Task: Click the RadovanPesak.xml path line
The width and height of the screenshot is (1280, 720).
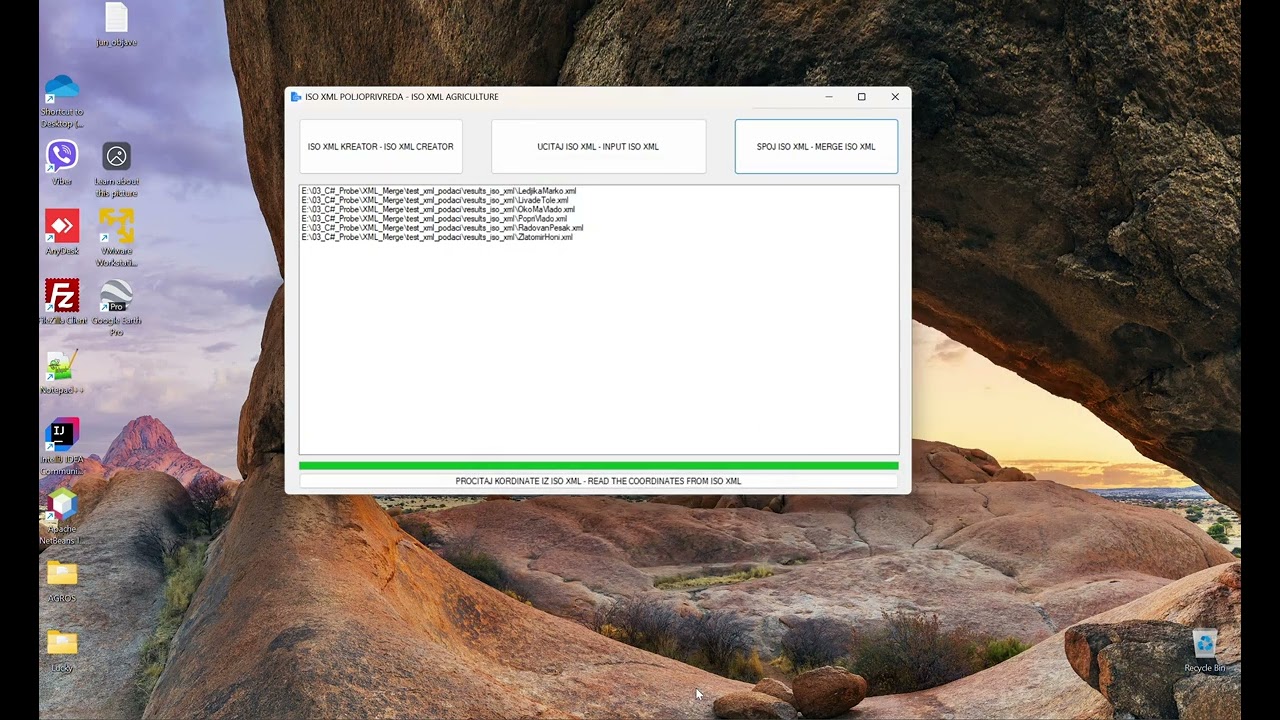Action: (442, 228)
